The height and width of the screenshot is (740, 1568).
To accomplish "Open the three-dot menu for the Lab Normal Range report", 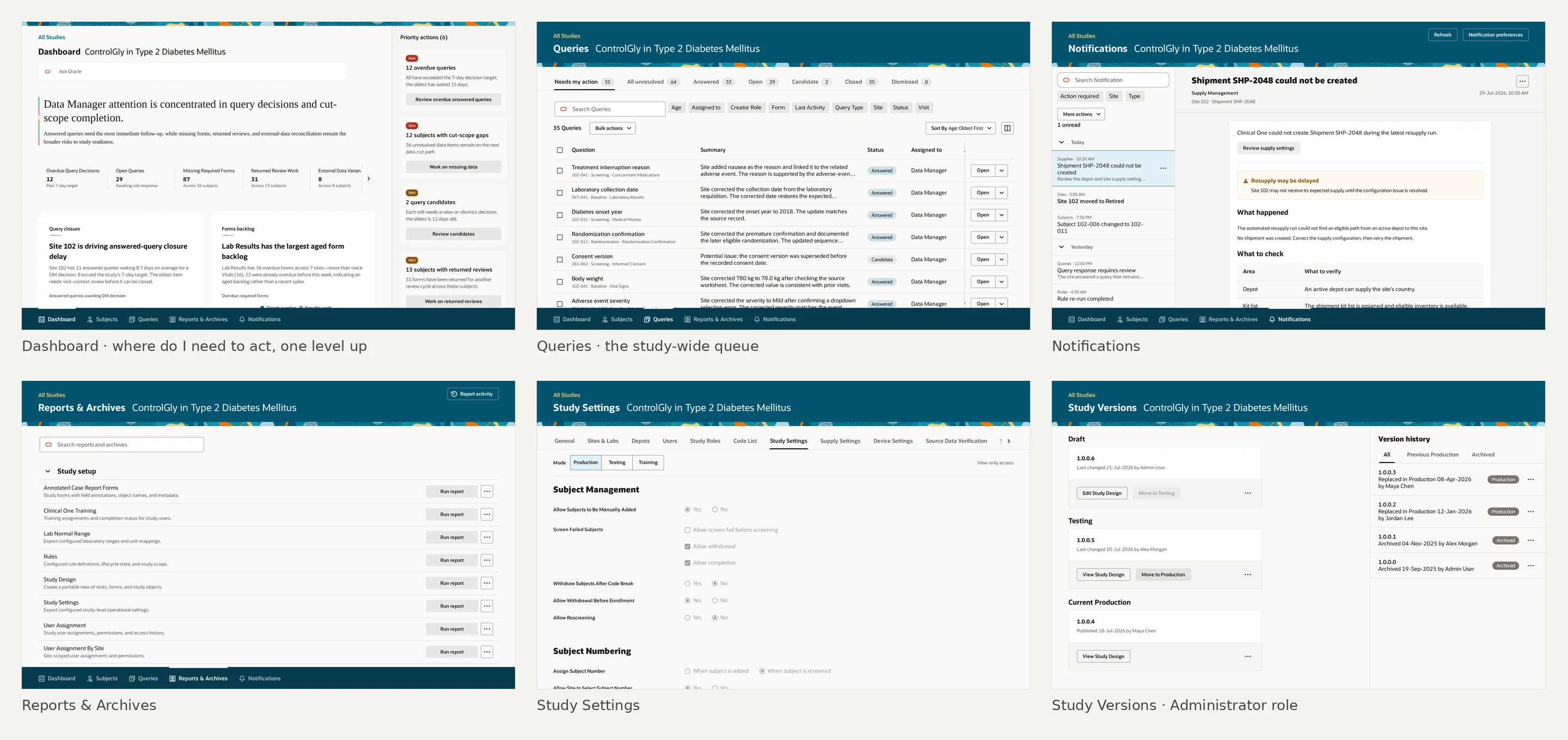I will (x=487, y=538).
